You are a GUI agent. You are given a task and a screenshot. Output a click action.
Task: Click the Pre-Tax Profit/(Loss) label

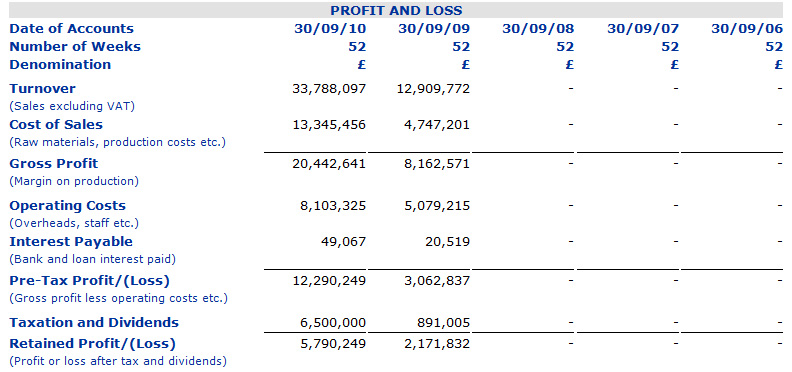point(89,281)
